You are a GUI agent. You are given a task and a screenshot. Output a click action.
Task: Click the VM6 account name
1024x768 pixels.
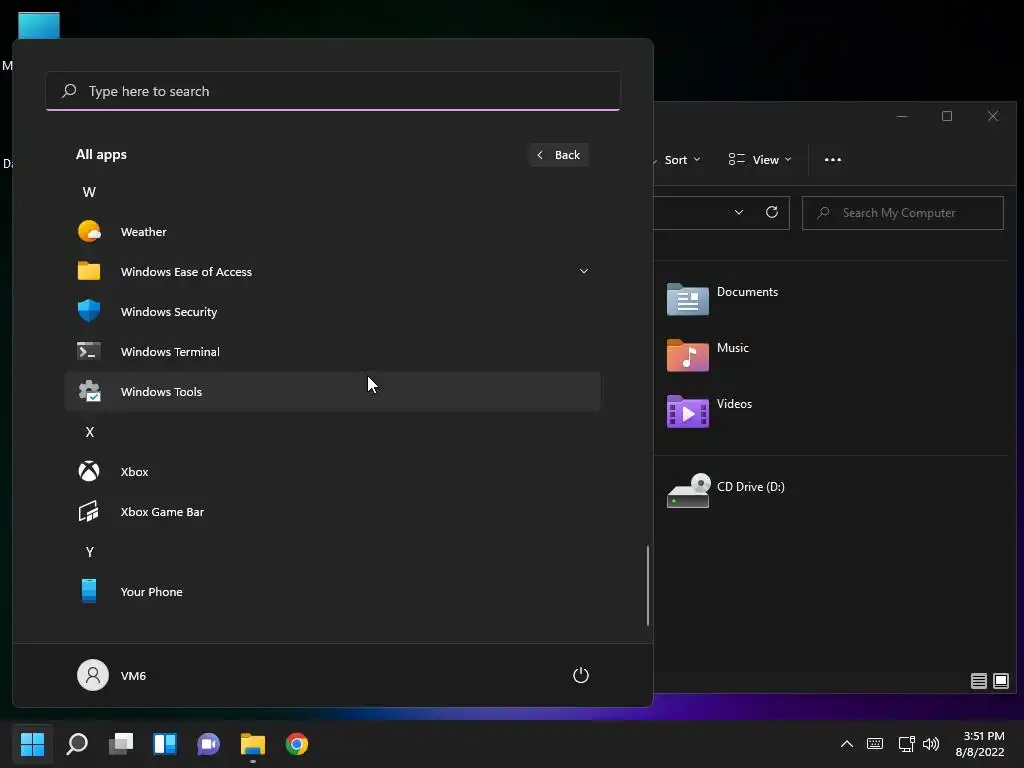point(133,676)
